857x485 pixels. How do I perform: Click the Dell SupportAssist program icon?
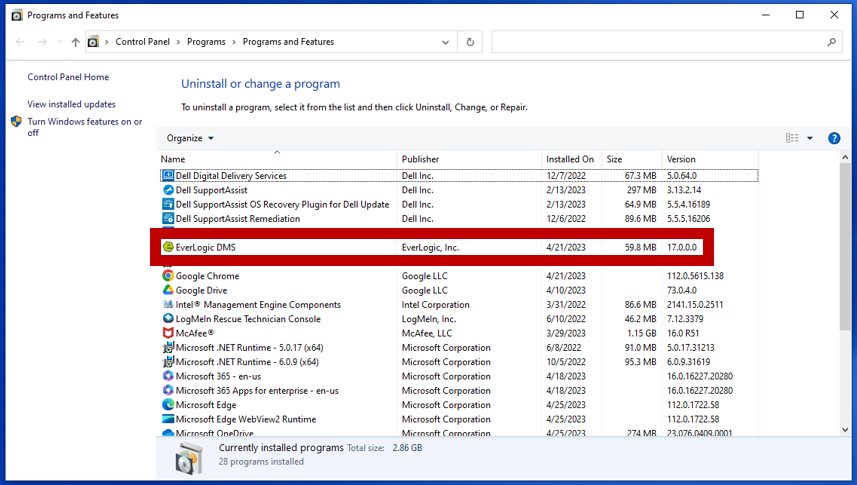point(168,190)
